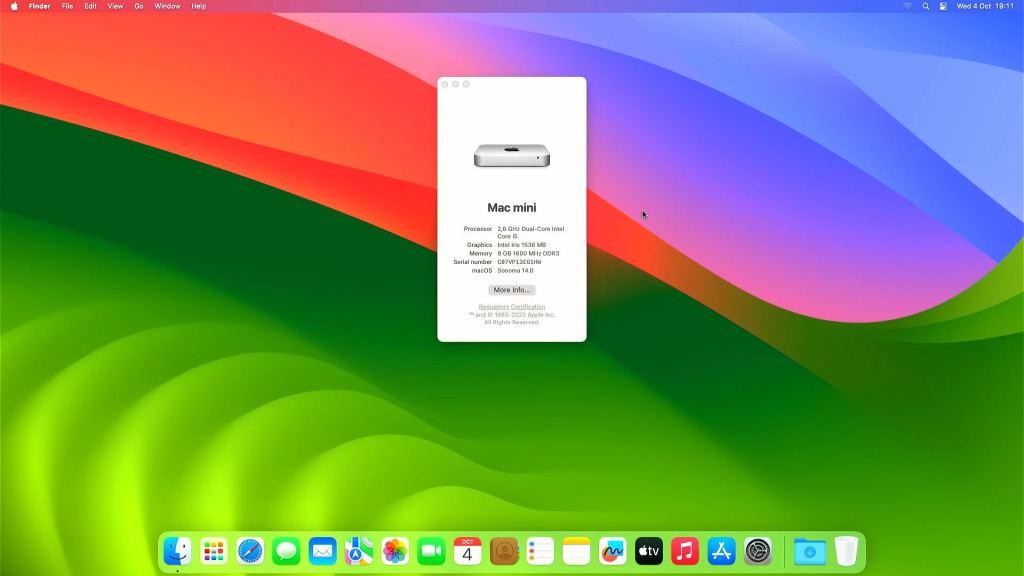Open the Finder menu in the menu bar
The image size is (1024, 576).
click(x=39, y=6)
